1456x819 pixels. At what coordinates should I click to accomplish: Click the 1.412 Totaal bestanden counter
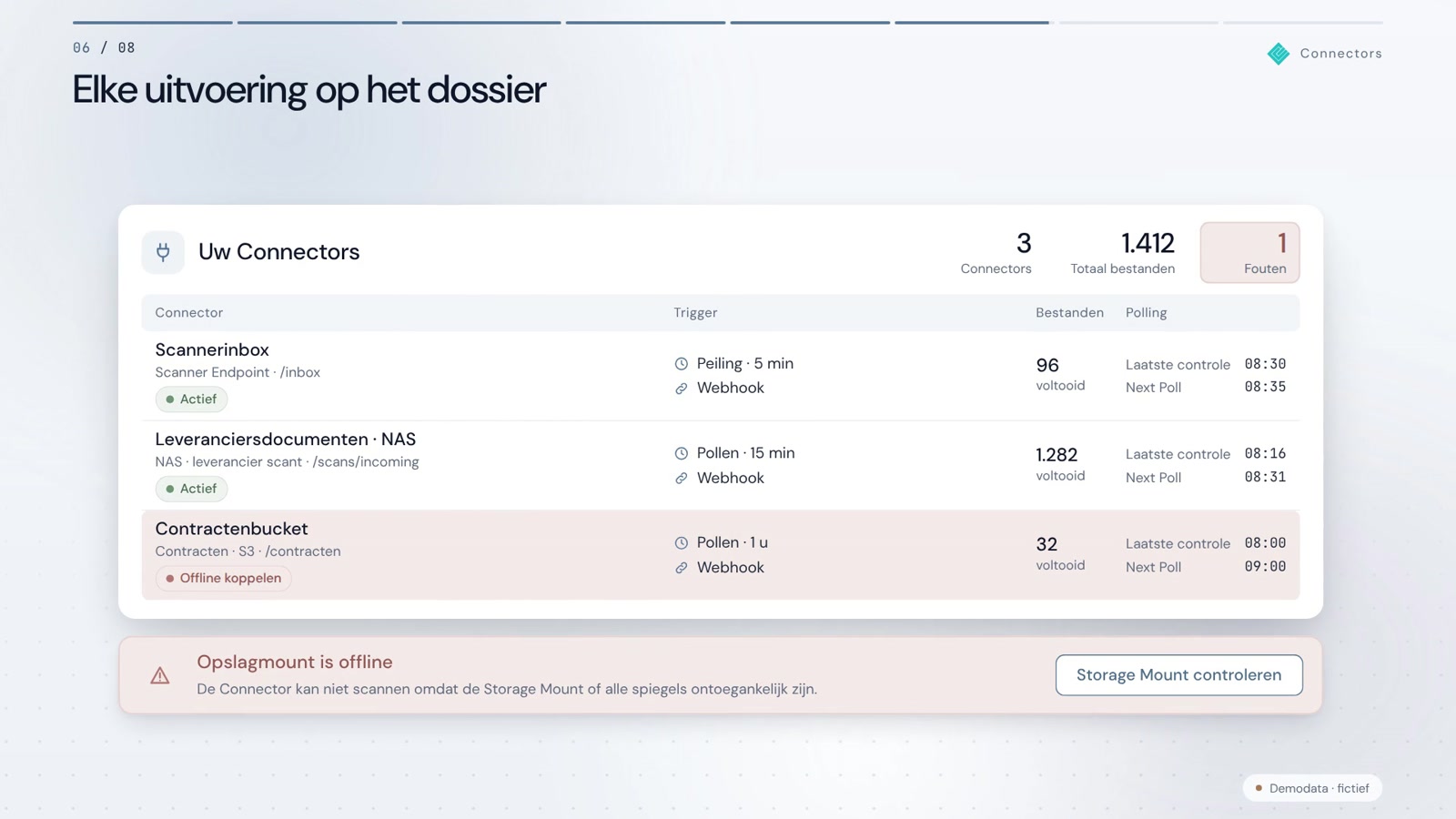point(1123,252)
